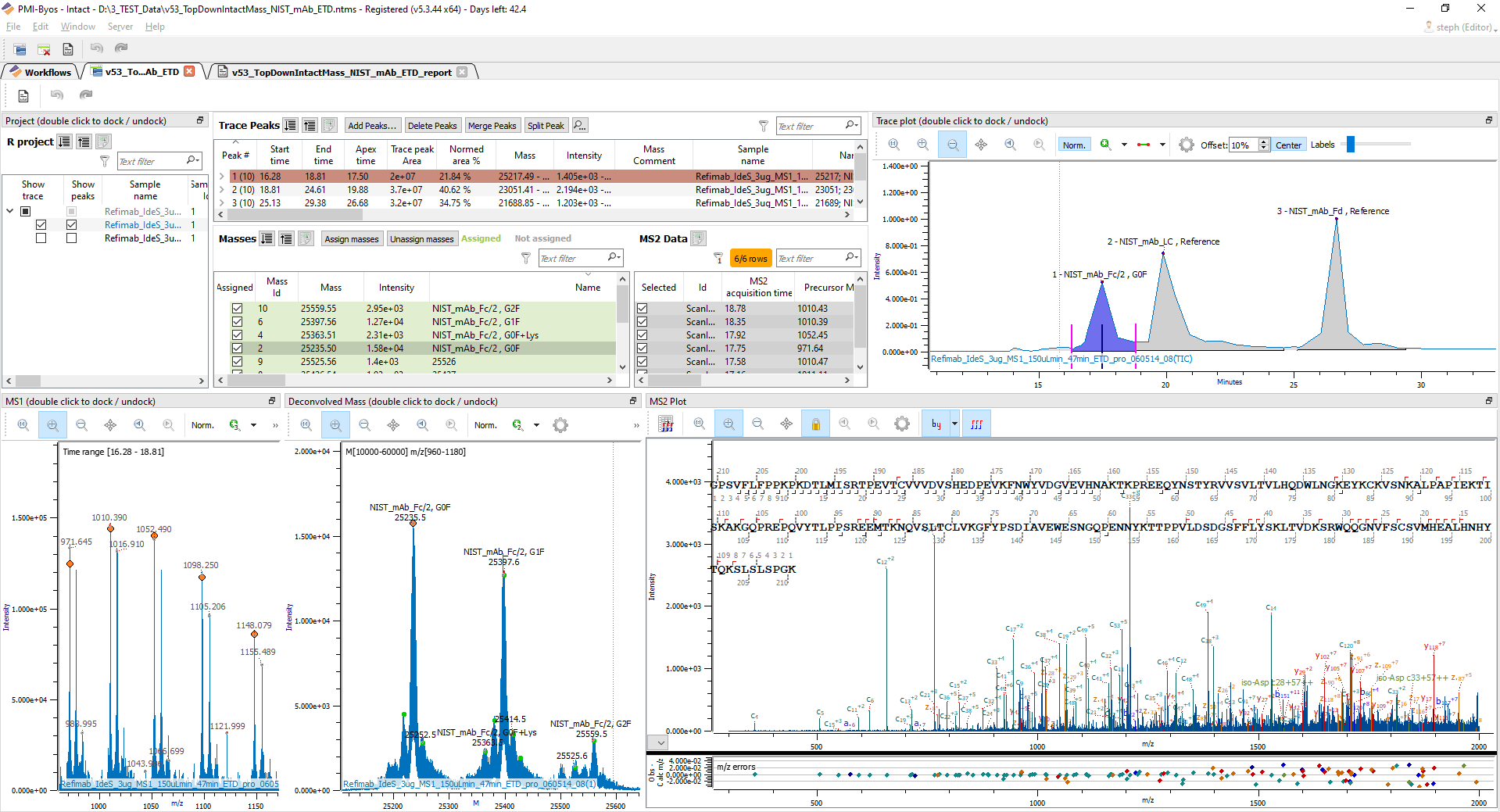Expand Trace Peaks row 2 (10)
Image resolution: width=1500 pixels, height=812 pixels.
[x=222, y=190]
